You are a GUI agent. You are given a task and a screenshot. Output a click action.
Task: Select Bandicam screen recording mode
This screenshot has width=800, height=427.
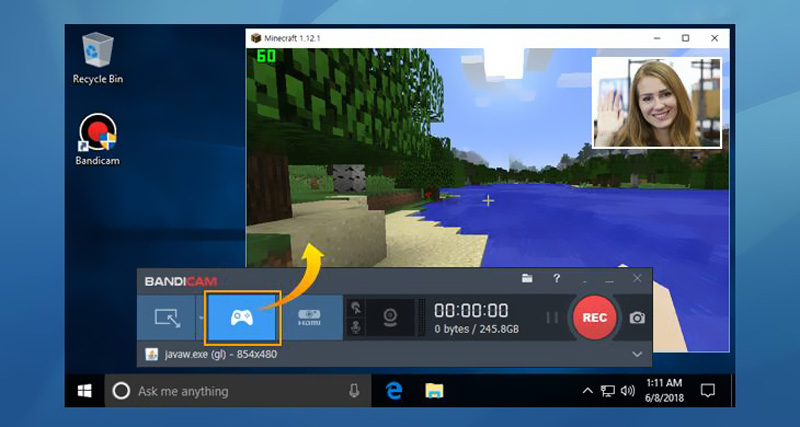point(167,318)
